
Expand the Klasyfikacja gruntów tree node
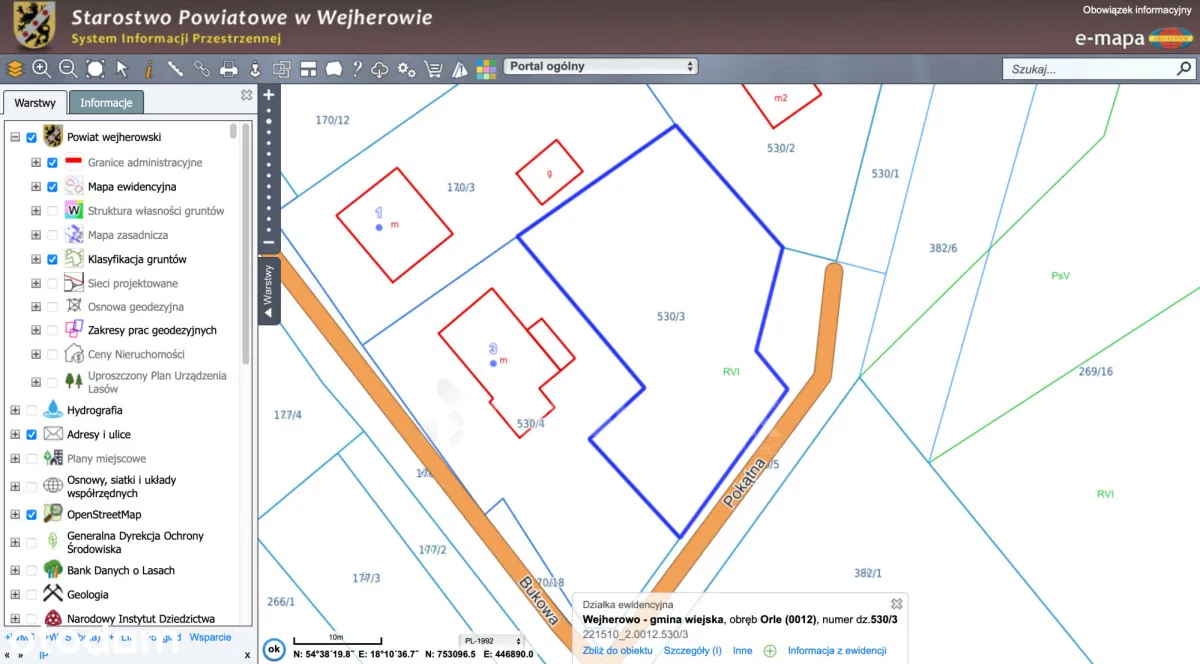tap(36, 259)
